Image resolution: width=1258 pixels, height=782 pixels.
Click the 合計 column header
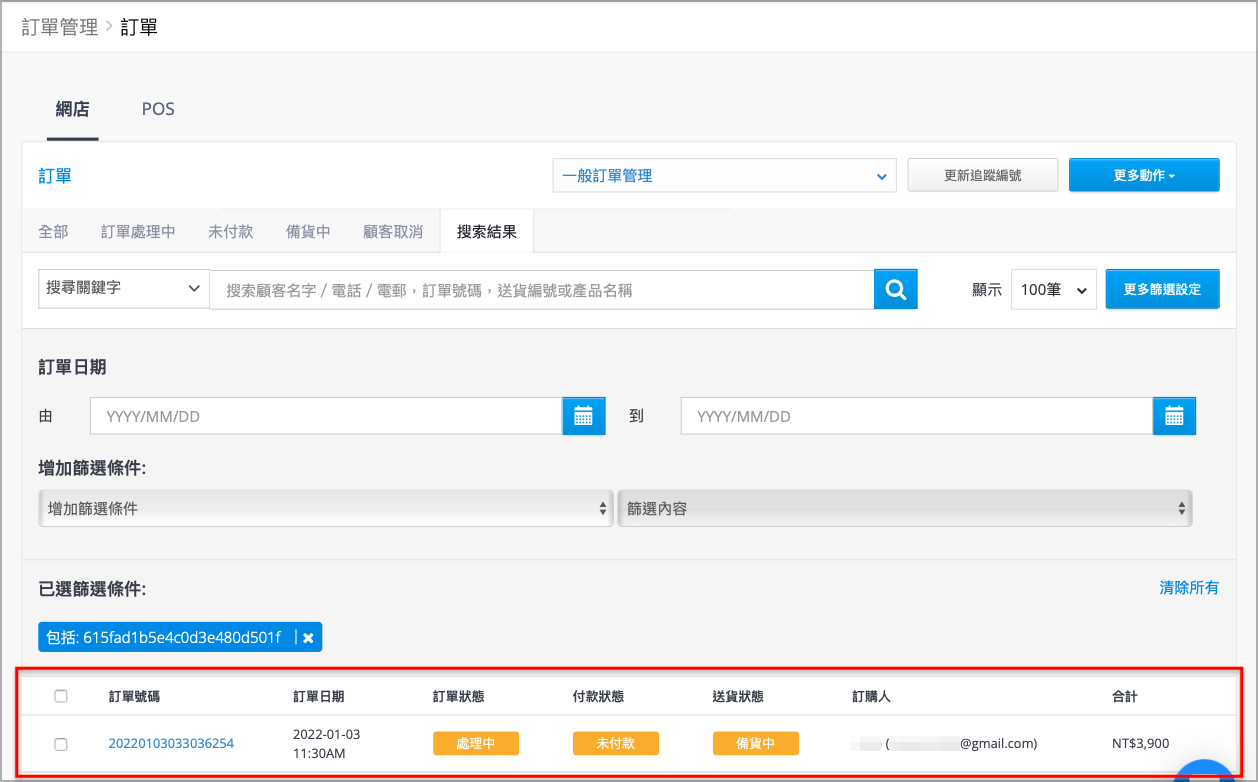tap(1124, 696)
